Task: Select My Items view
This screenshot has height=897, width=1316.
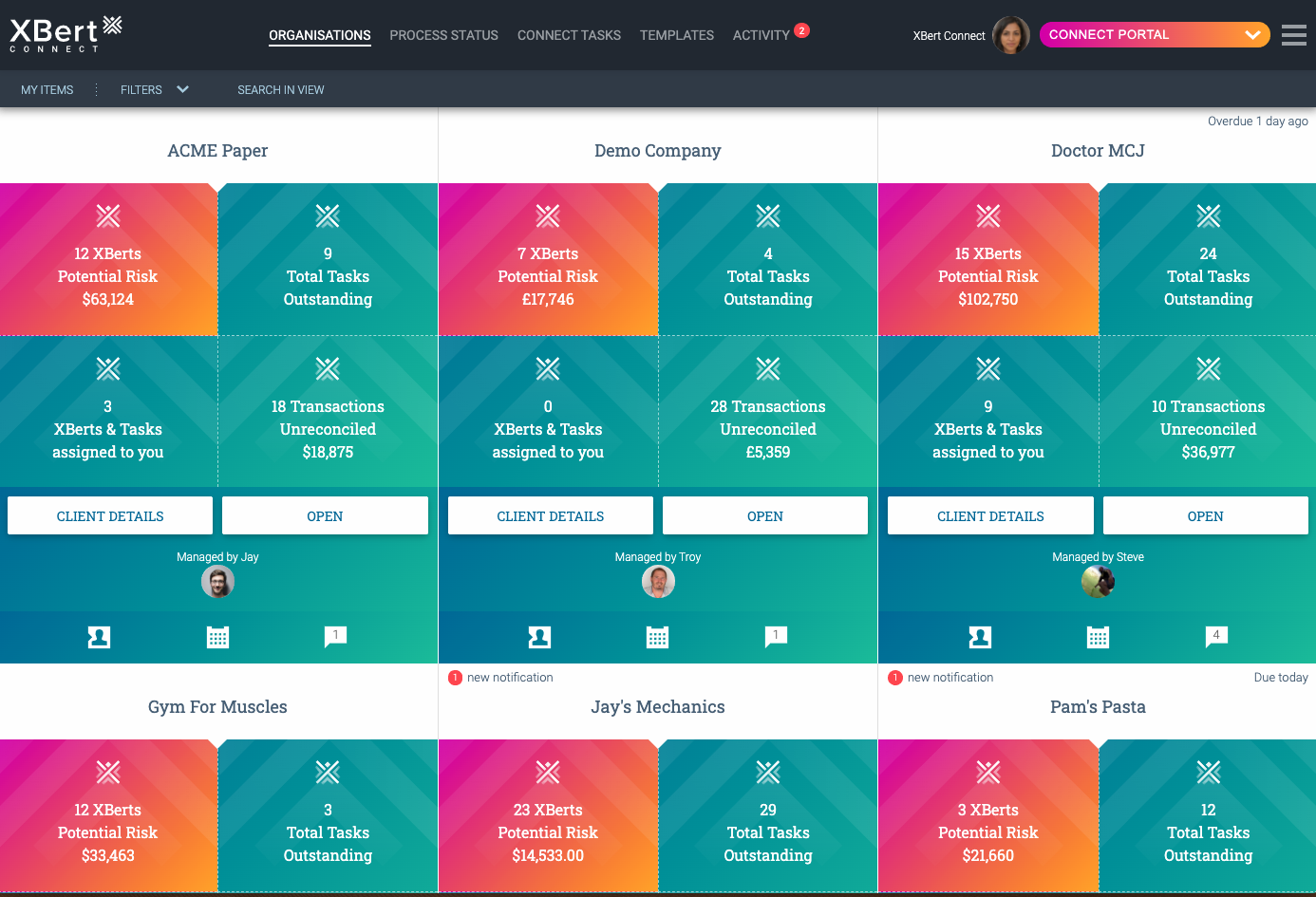Action: click(47, 90)
